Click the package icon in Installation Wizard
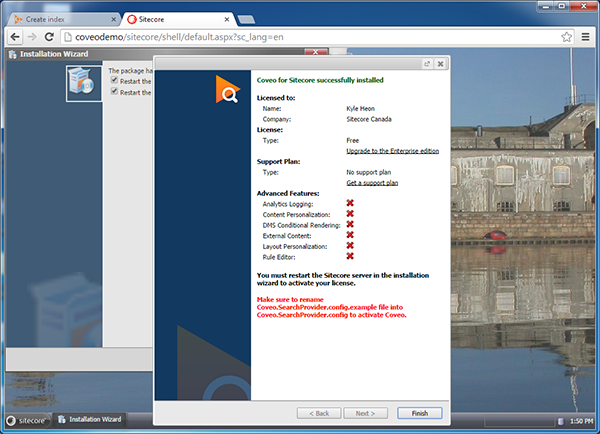This screenshot has height=434, width=600. click(x=84, y=83)
